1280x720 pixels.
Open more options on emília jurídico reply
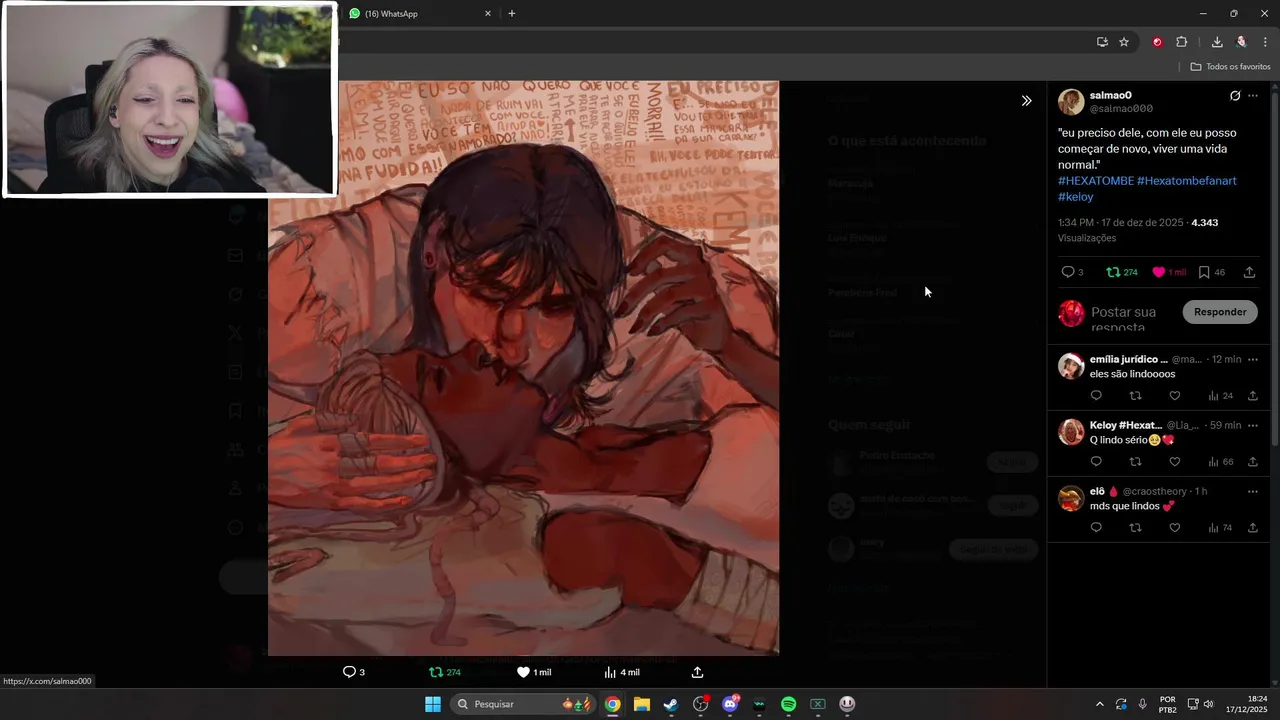(x=1253, y=359)
